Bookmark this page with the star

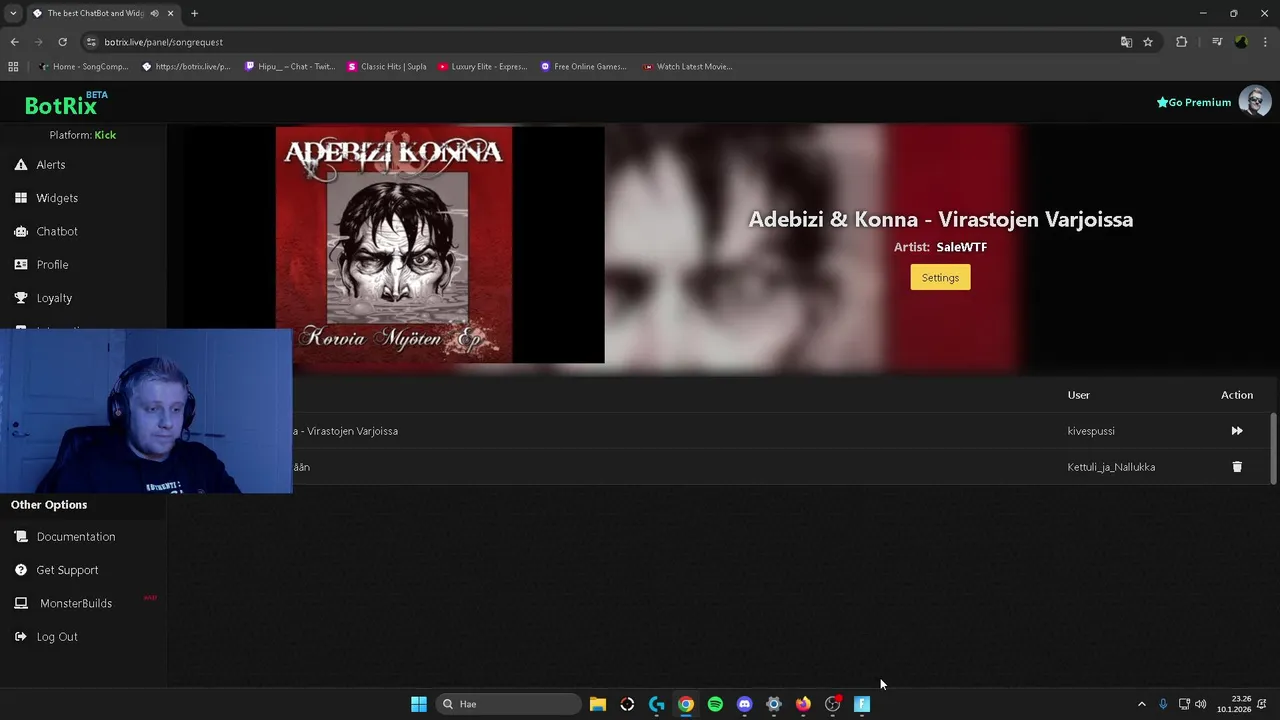click(x=1148, y=42)
